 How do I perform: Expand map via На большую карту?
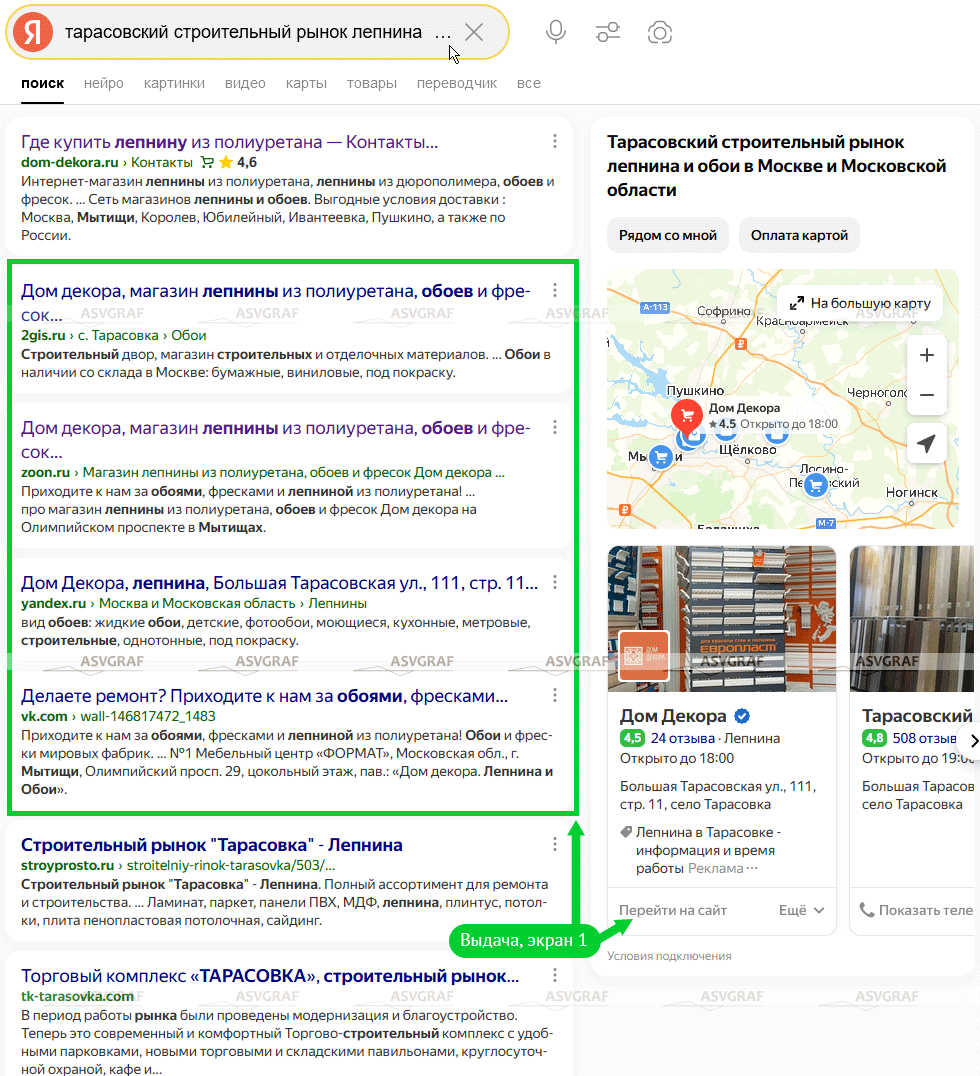(x=860, y=303)
